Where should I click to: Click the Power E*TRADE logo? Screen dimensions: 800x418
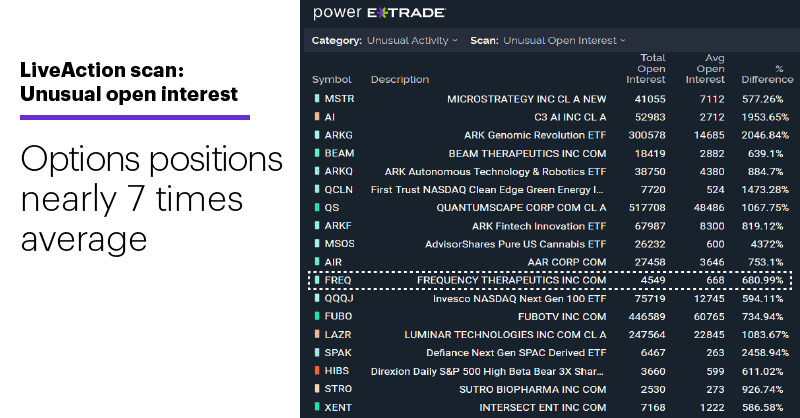point(380,13)
